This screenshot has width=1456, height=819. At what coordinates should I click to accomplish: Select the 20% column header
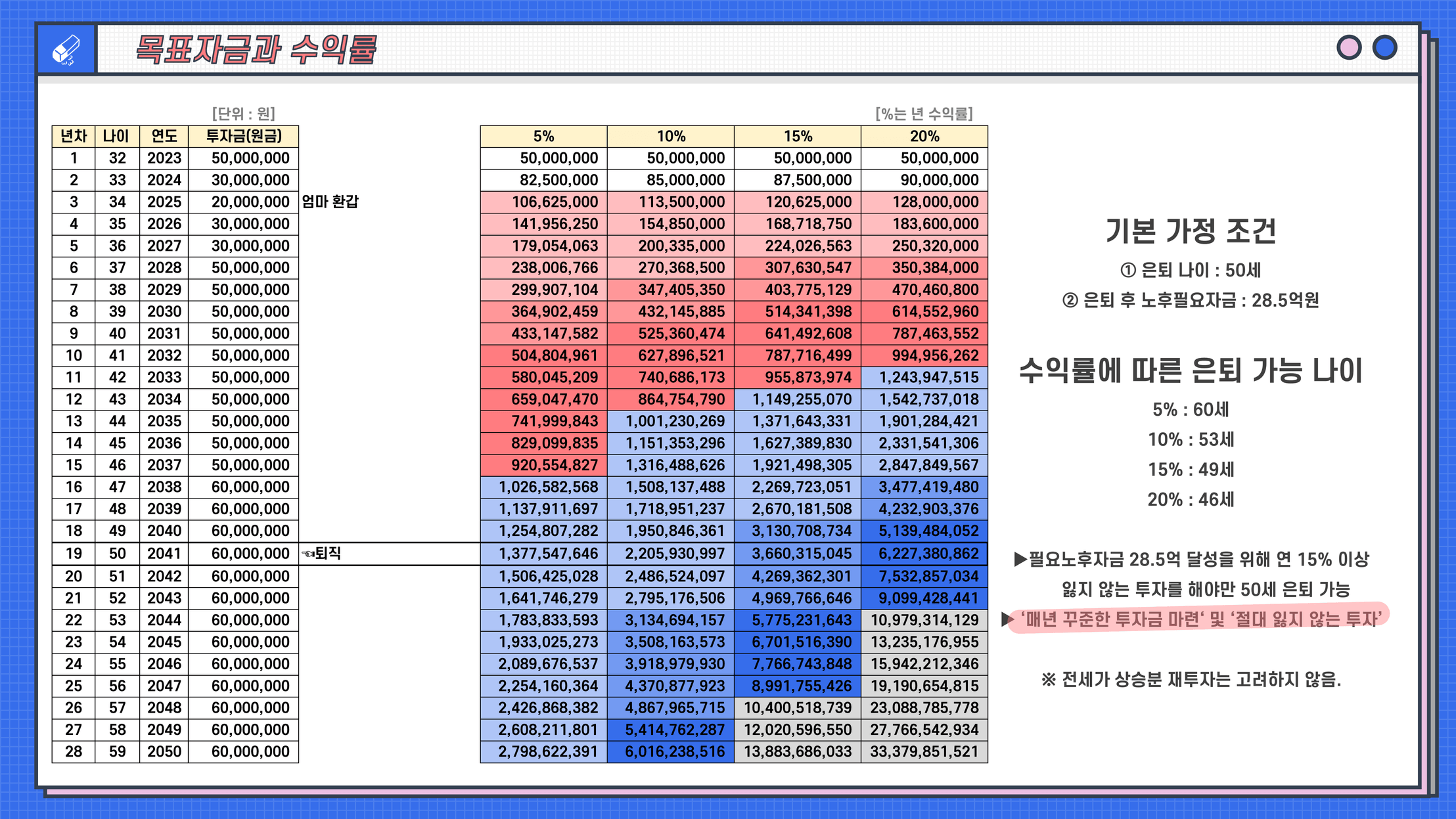coord(924,136)
